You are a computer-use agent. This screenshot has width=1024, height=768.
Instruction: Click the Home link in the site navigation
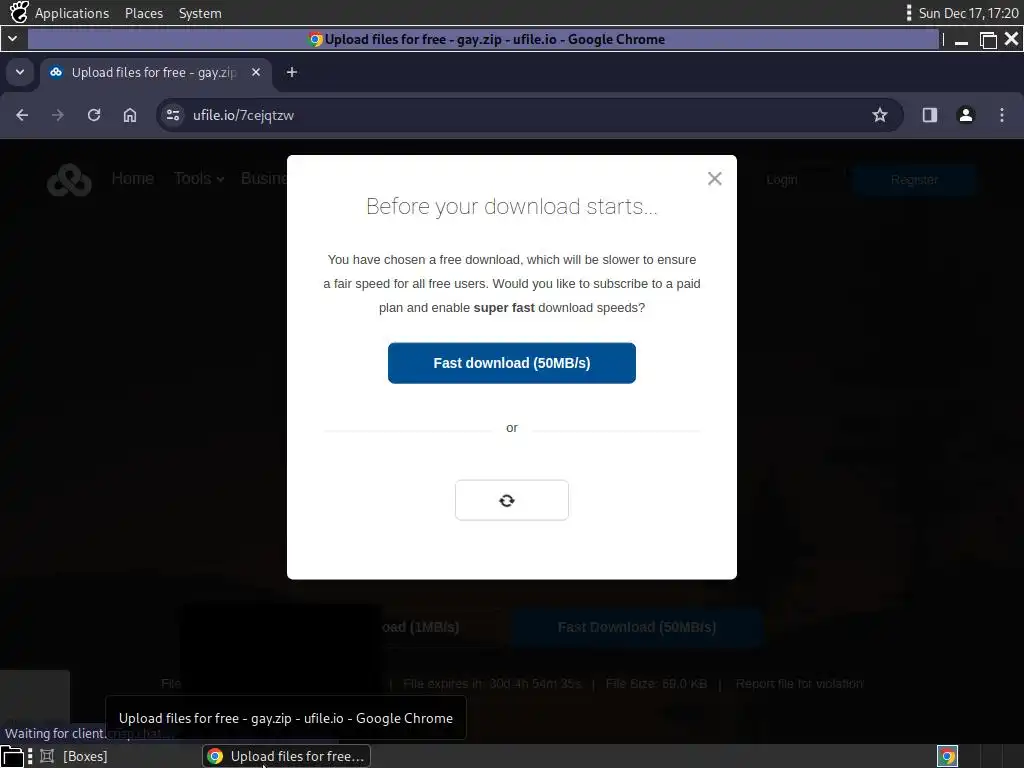tap(133, 178)
